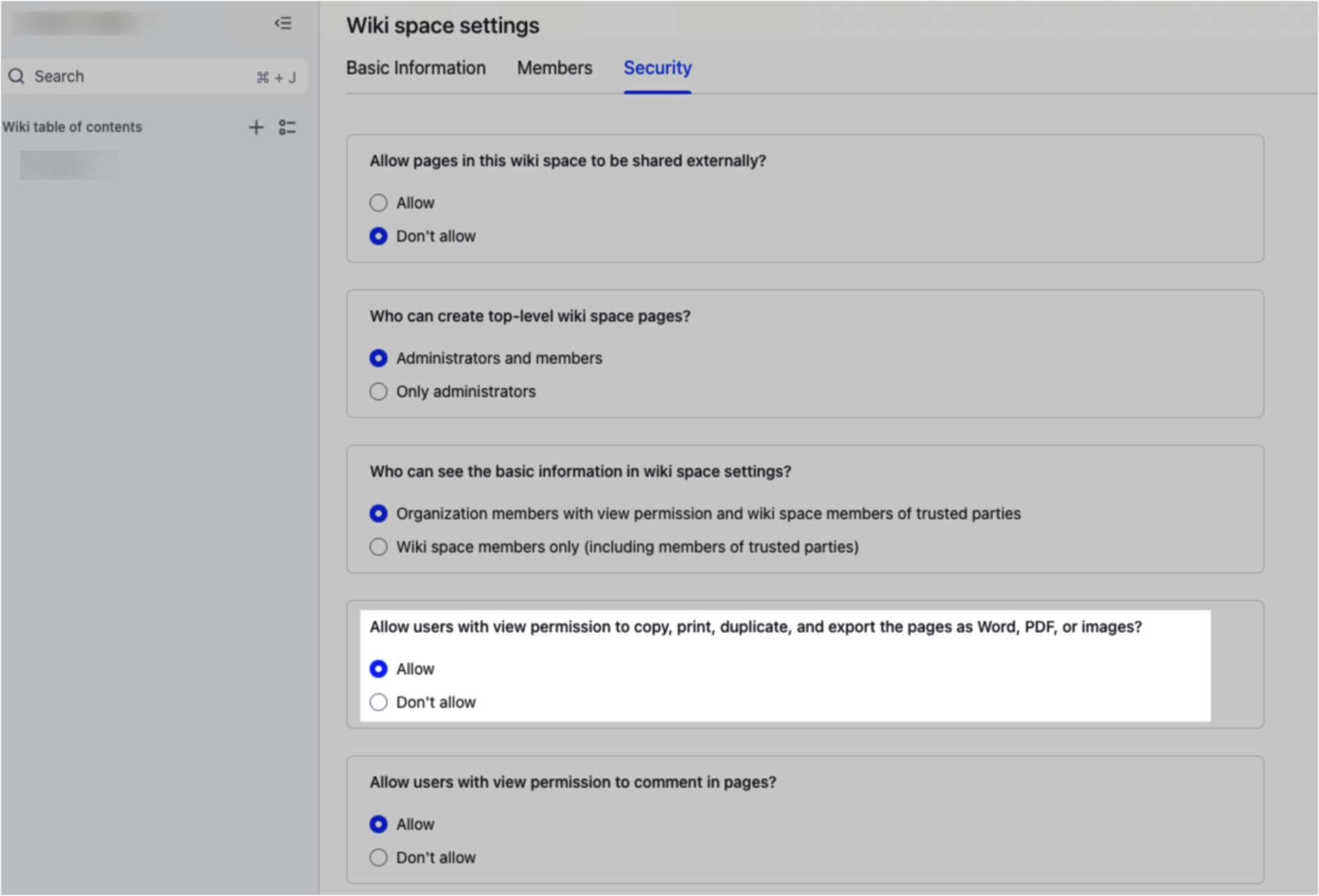Open the blurred wiki page in sidebar
This screenshot has width=1319, height=896.
68,165
